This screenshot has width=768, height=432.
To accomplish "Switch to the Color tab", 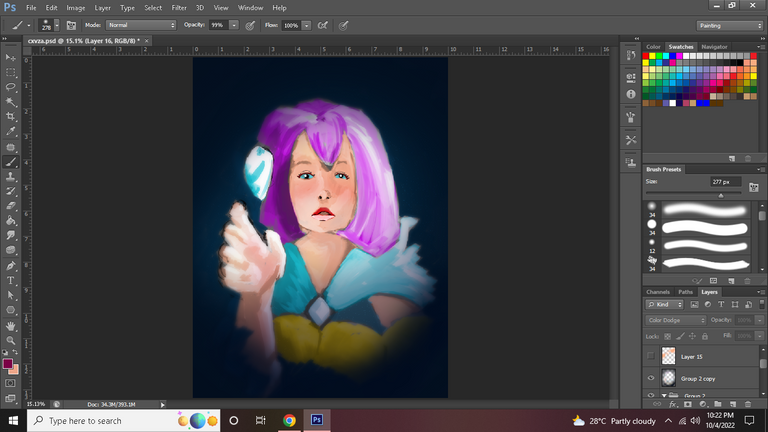I will pyautogui.click(x=653, y=47).
